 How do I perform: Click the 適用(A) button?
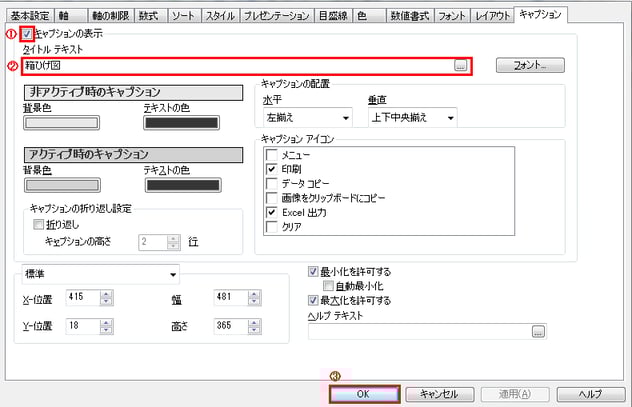coord(515,394)
